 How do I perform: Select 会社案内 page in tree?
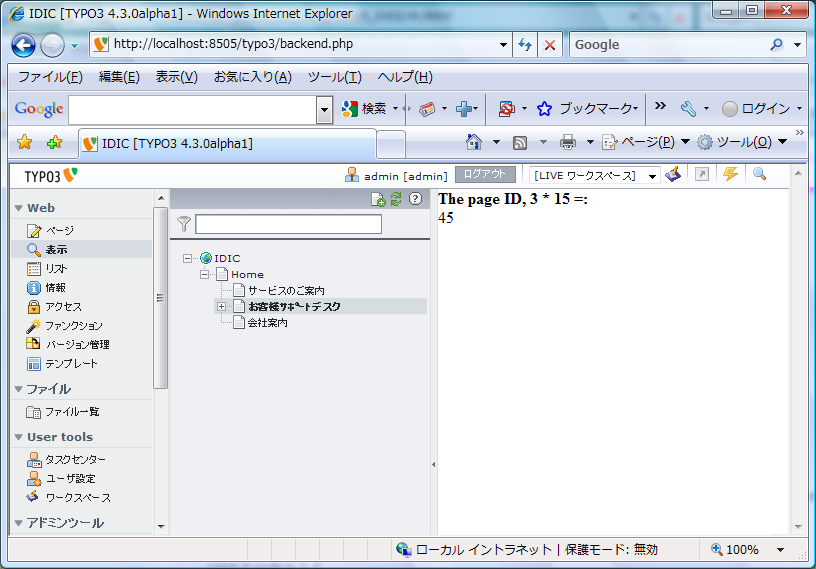point(267,323)
